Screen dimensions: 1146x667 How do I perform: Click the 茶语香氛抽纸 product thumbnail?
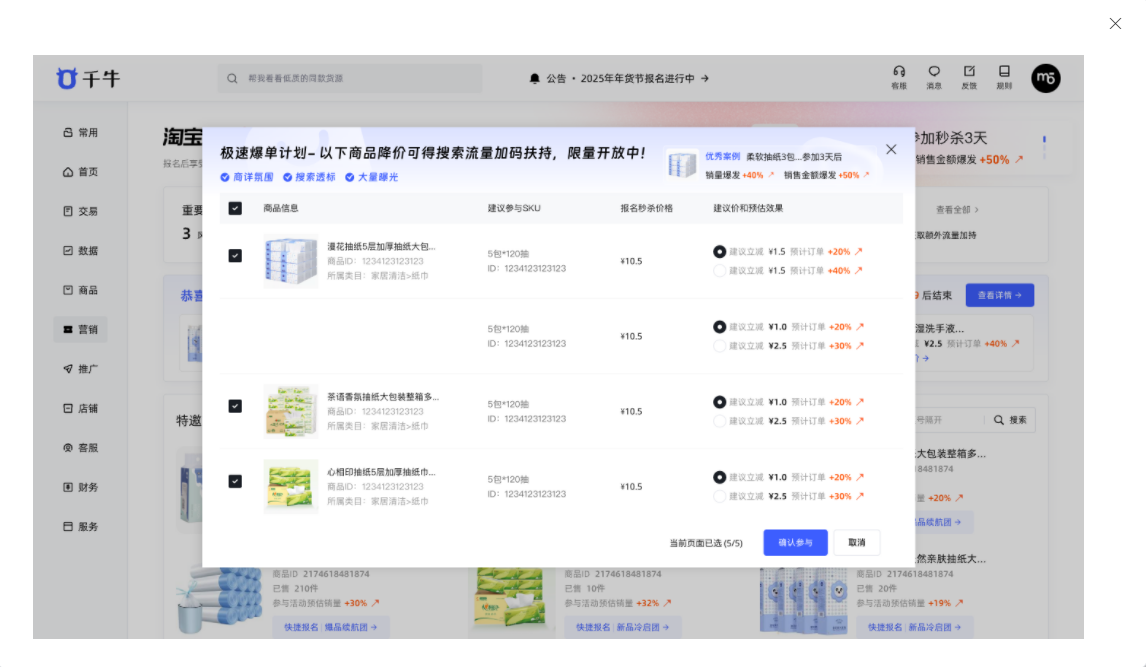pyautogui.click(x=291, y=411)
